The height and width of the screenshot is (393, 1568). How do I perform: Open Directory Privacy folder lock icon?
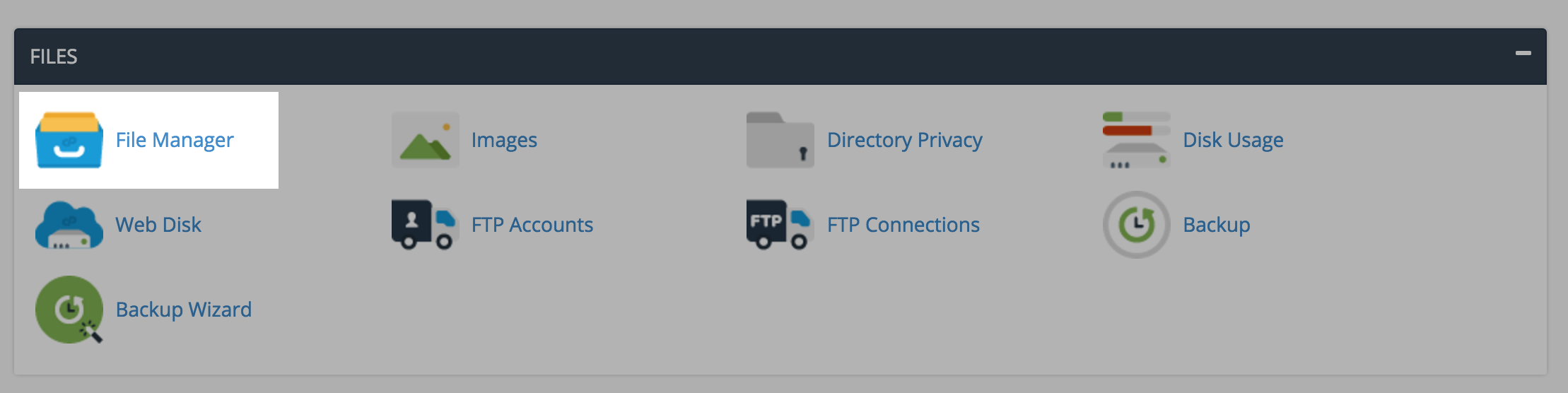click(780, 140)
